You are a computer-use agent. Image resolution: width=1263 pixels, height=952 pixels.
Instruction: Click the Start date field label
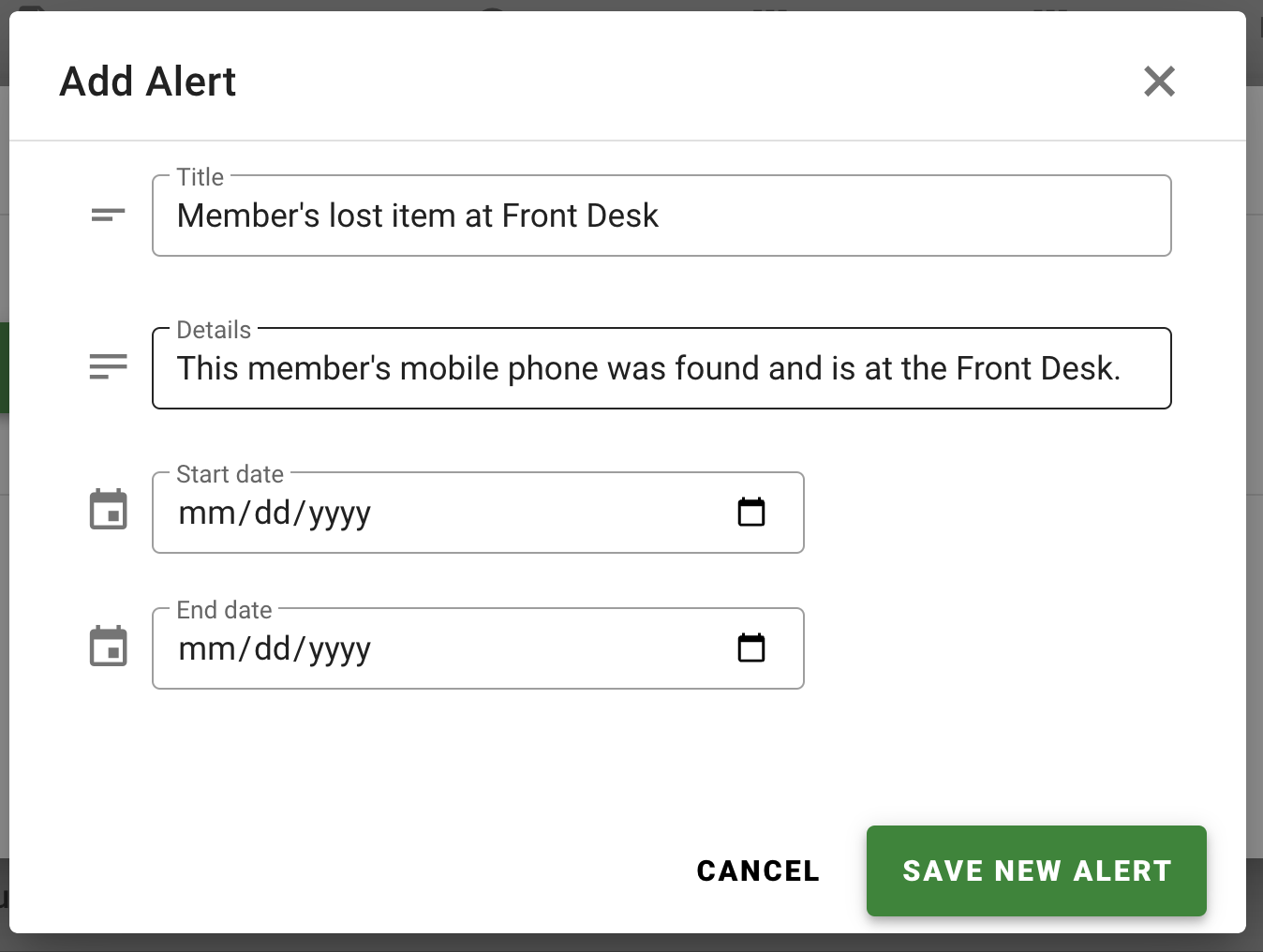click(230, 474)
